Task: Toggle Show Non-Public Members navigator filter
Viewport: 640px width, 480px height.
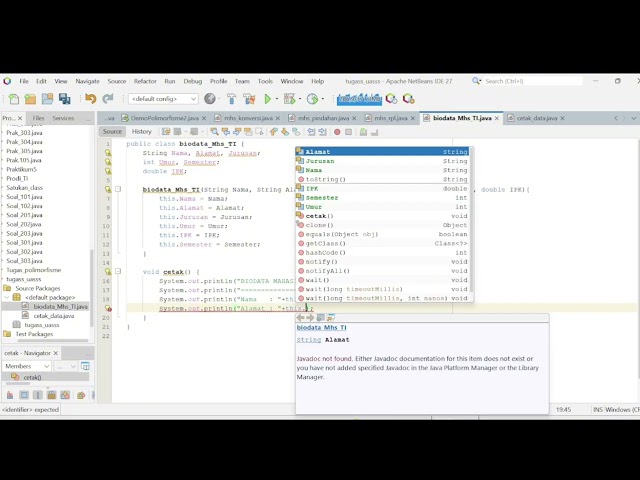Action: [51, 395]
